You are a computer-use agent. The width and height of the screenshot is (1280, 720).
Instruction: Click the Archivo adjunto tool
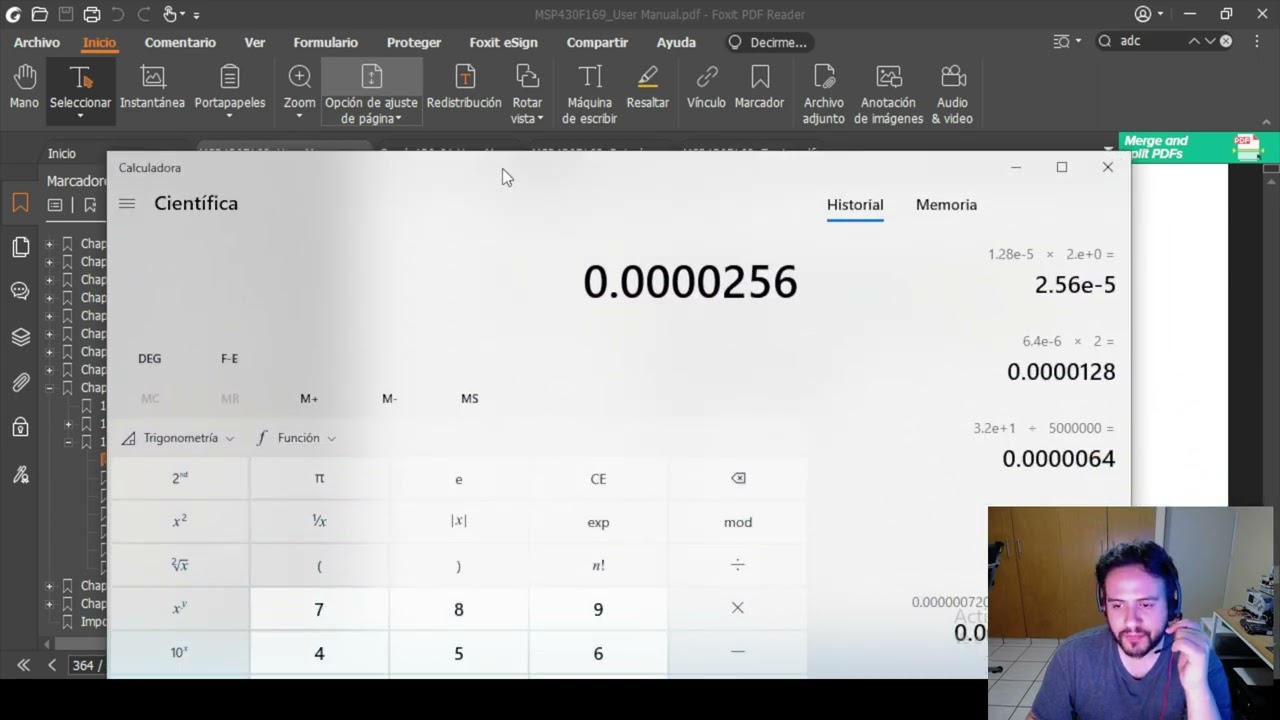(824, 95)
